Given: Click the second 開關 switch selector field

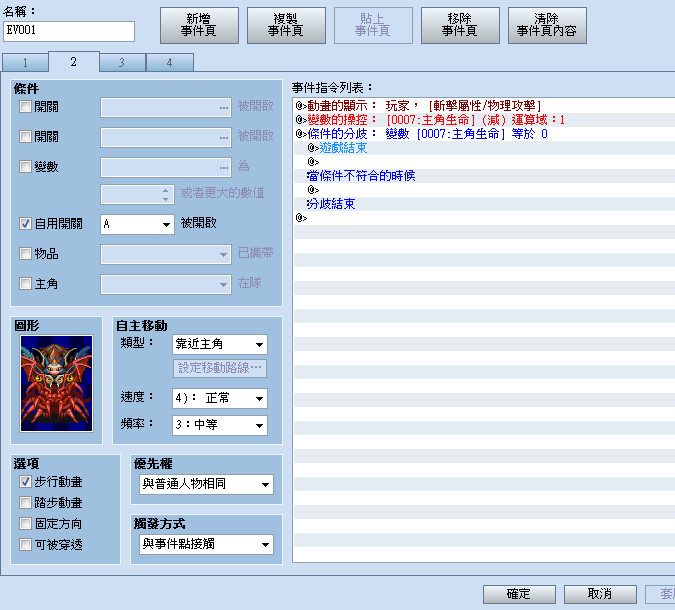Looking at the screenshot, I should click(x=166, y=137).
